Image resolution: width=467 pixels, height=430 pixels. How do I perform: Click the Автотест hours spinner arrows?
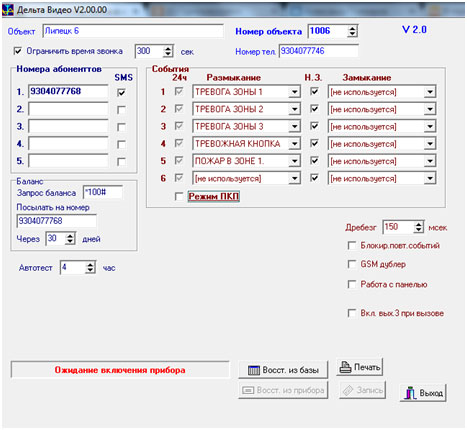(90, 267)
